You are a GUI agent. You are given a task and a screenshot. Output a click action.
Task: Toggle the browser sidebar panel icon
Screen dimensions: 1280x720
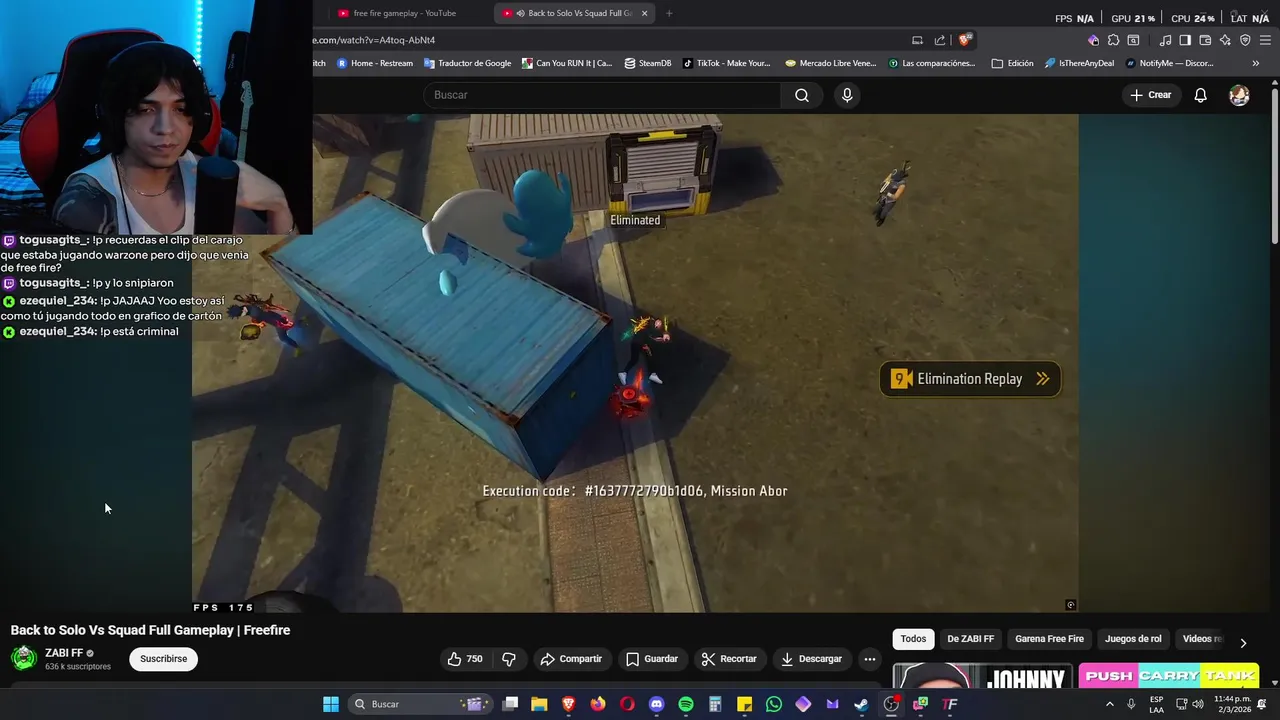1185,40
